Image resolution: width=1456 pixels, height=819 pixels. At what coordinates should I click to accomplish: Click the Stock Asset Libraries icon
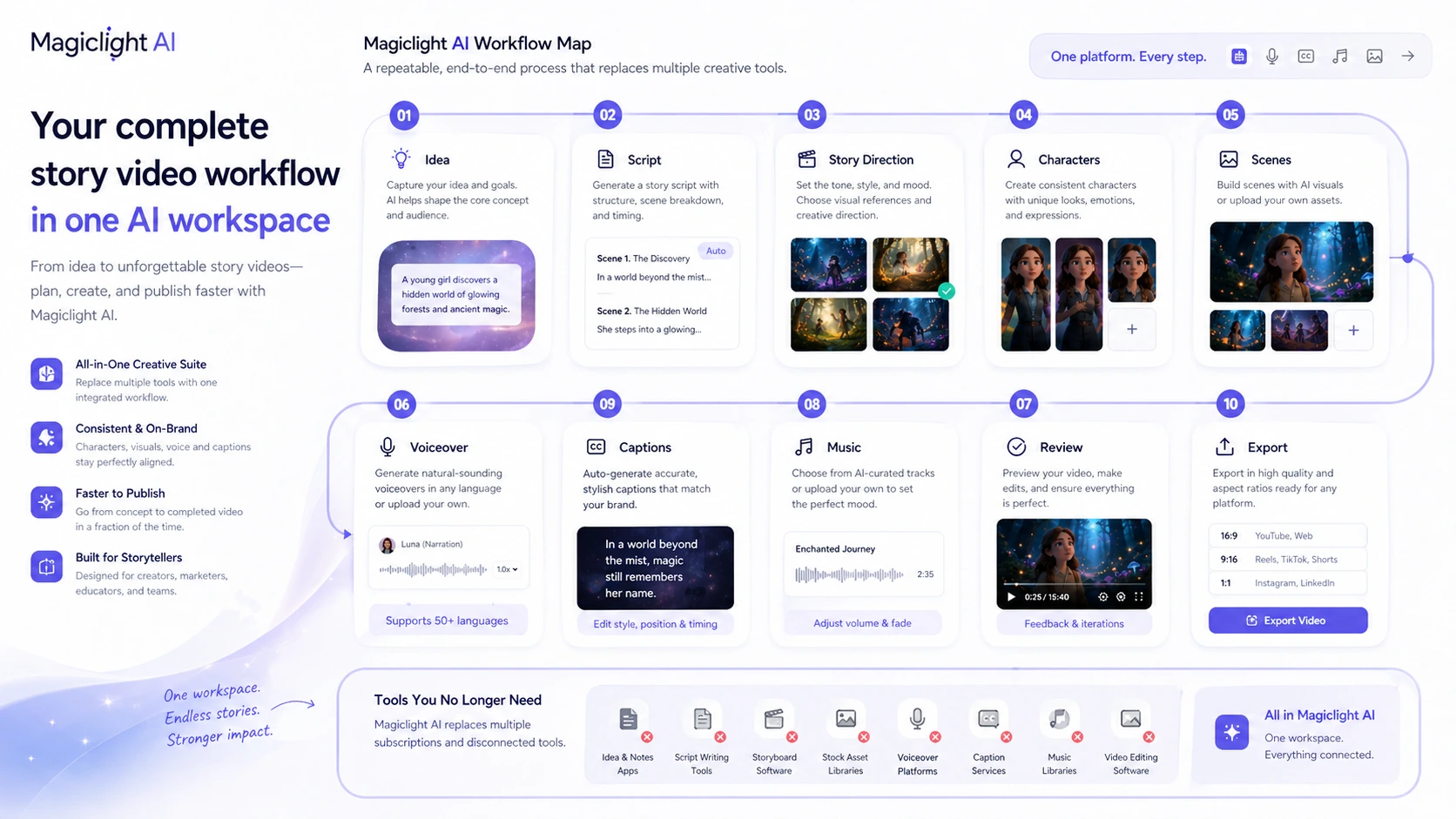pos(846,719)
